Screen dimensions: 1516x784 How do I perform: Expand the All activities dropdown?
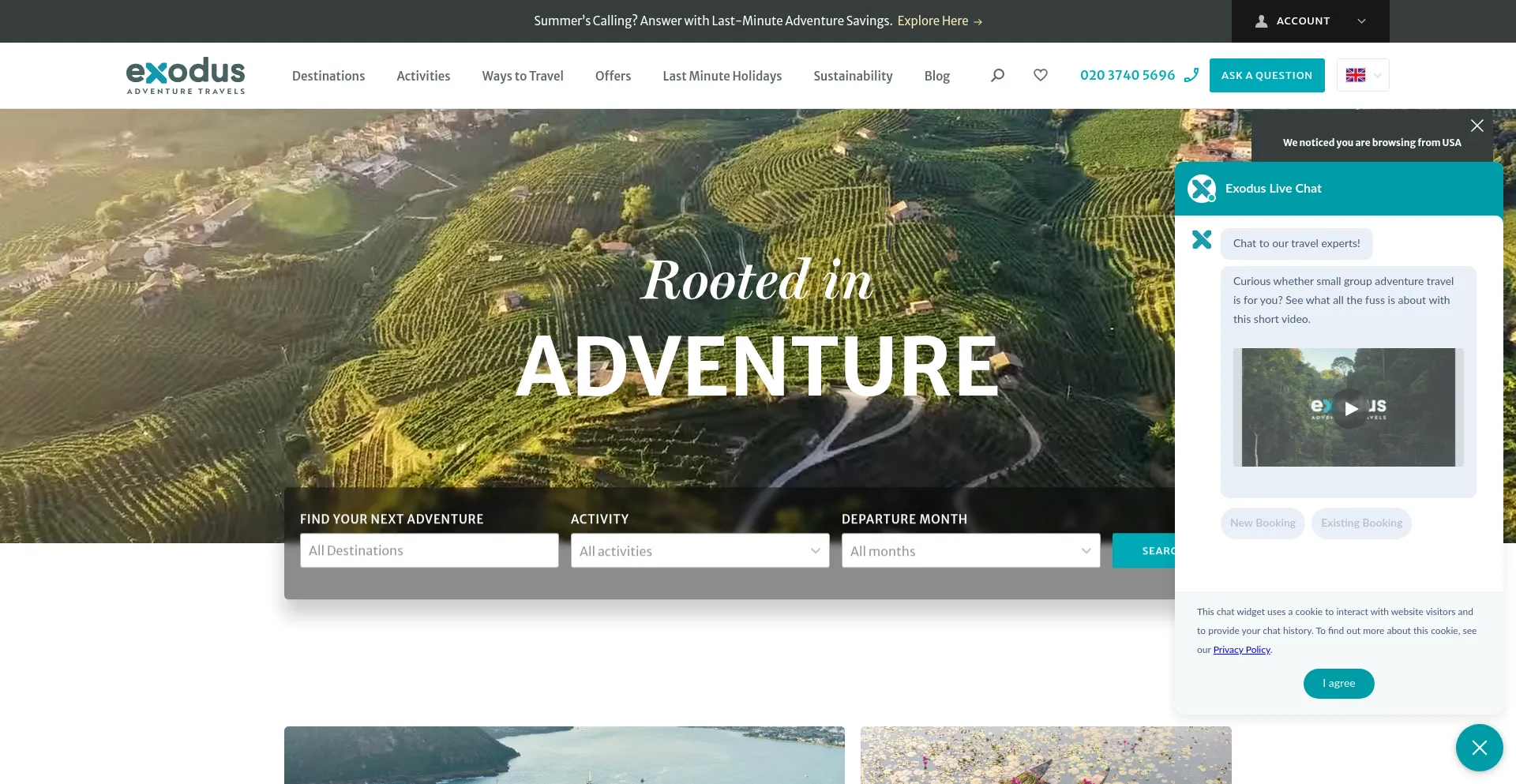(700, 550)
